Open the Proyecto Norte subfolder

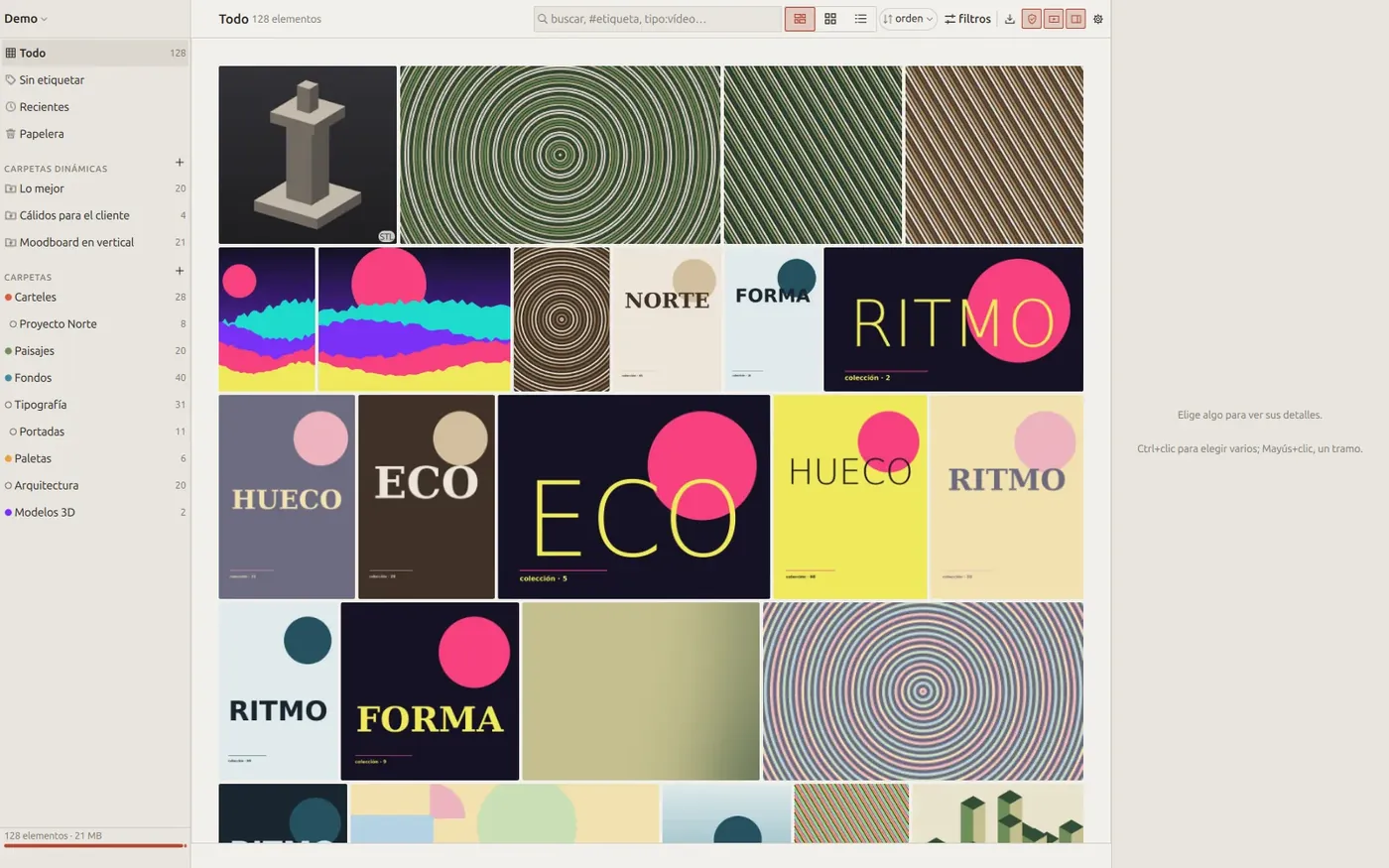tap(95, 324)
